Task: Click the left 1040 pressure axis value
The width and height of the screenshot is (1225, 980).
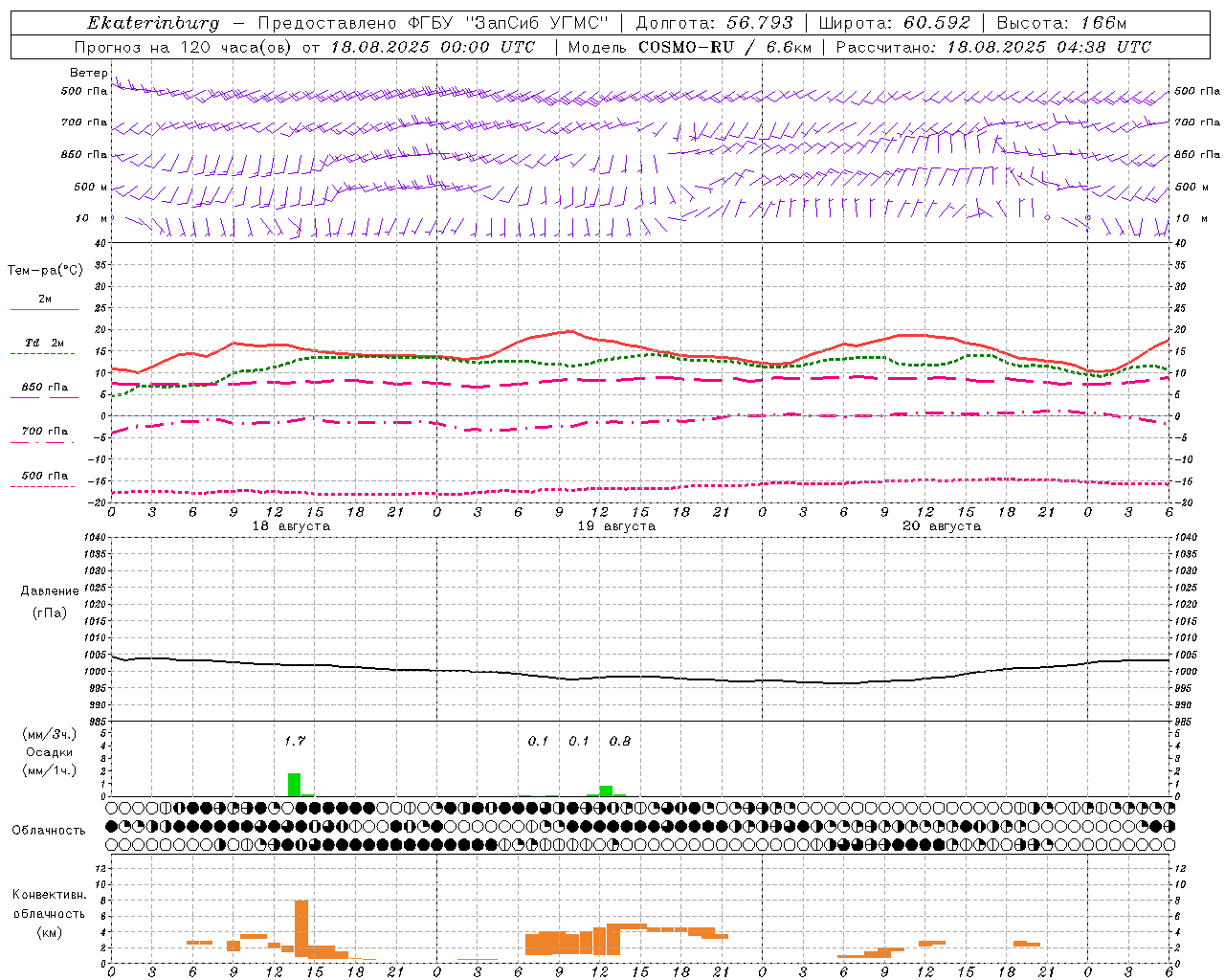Action: (95, 537)
